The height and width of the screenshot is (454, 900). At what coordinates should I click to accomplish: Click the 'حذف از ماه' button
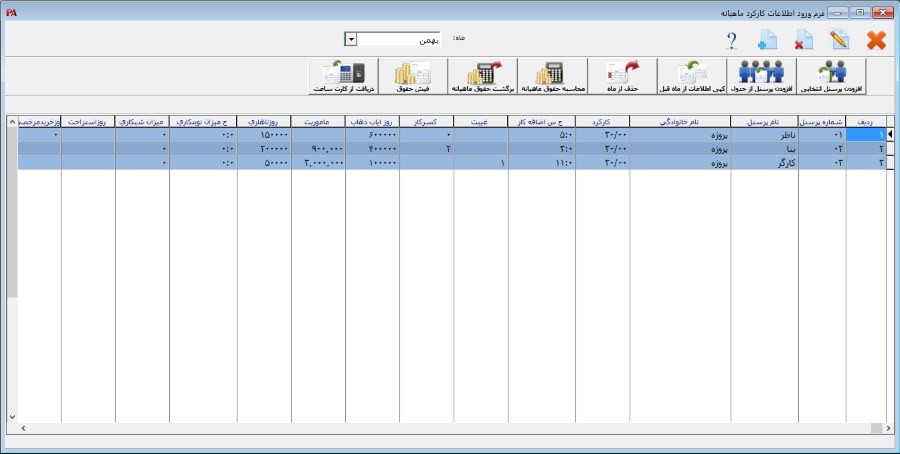[x=622, y=76]
